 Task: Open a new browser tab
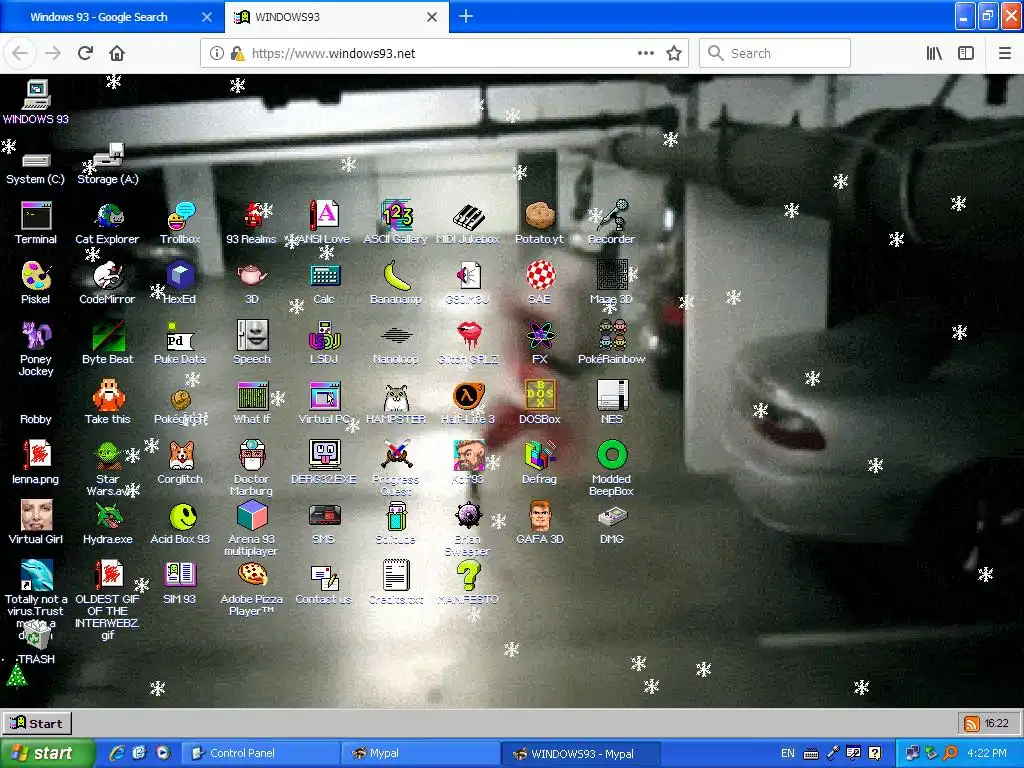466,16
